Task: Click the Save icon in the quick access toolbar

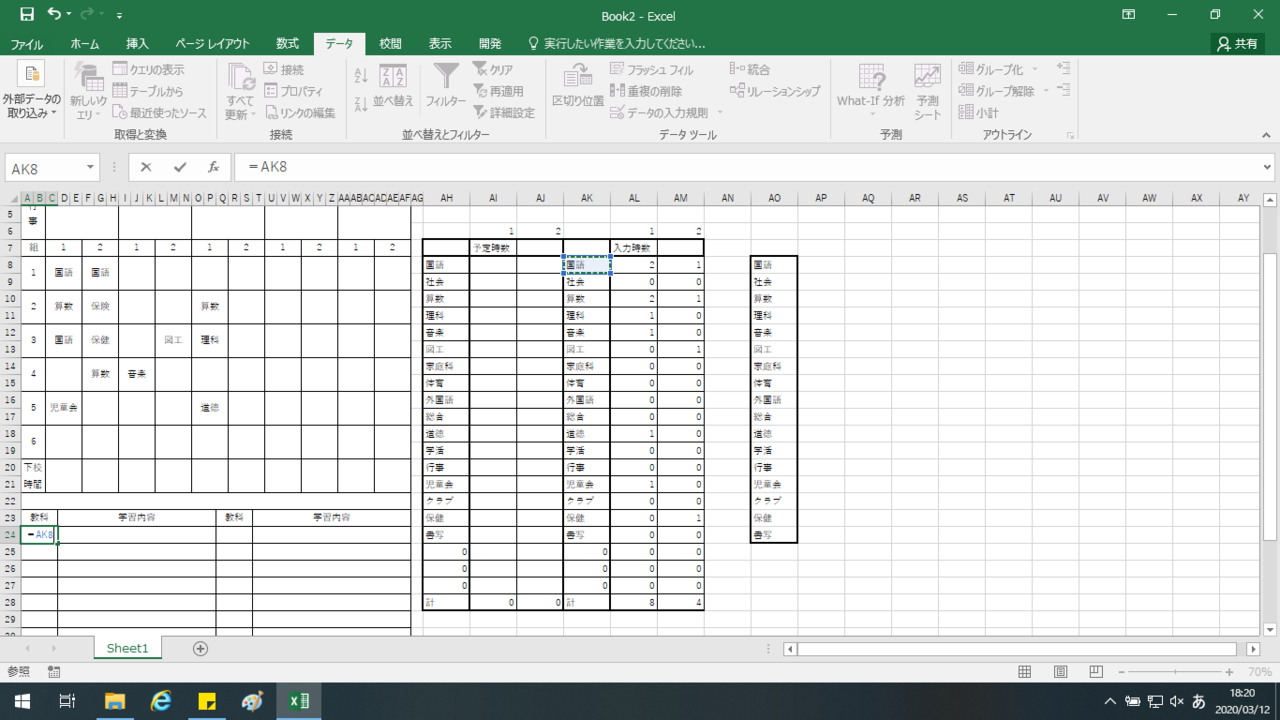Action: click(x=27, y=15)
